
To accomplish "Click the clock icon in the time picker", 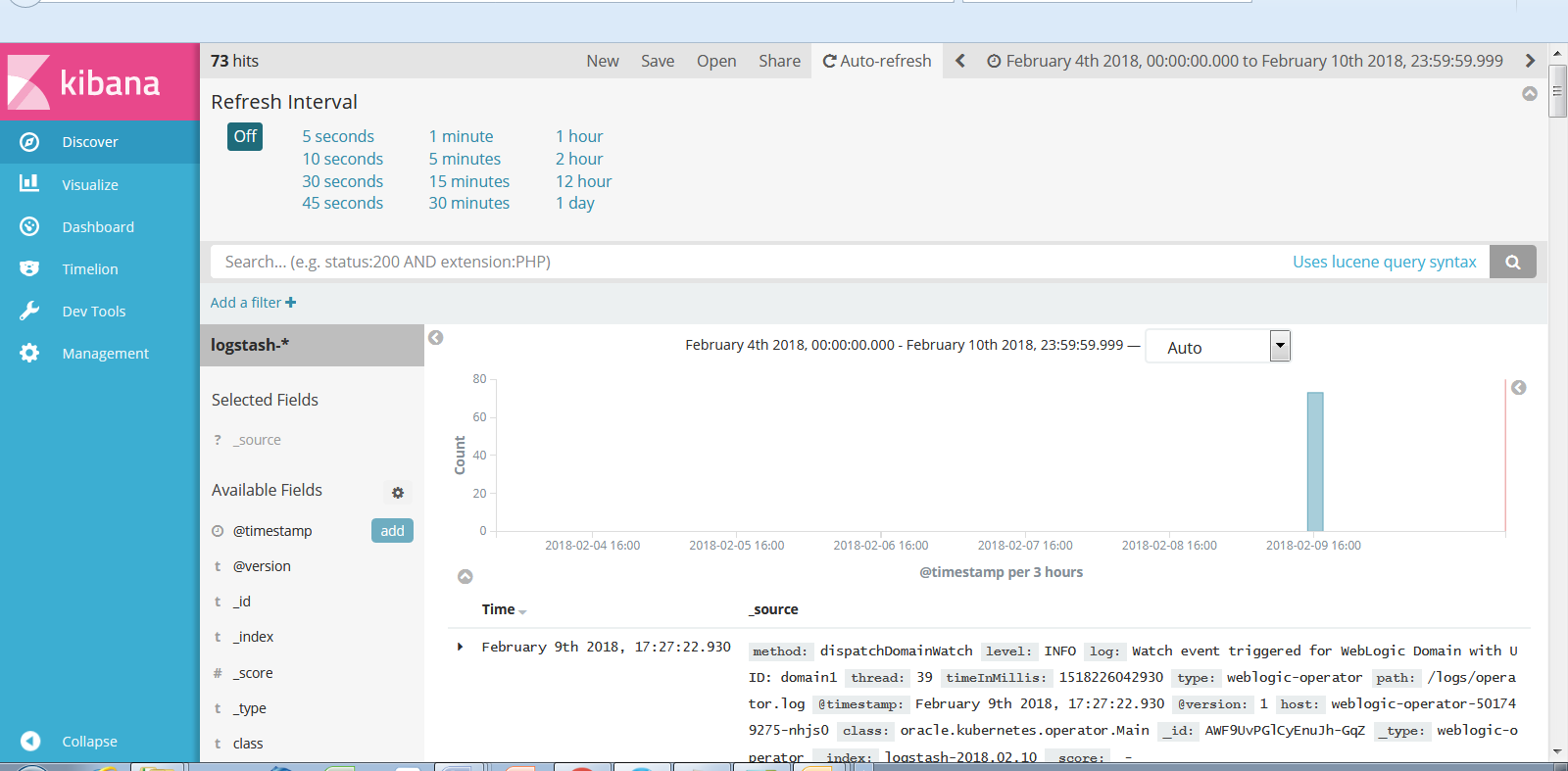I will click(x=994, y=61).
